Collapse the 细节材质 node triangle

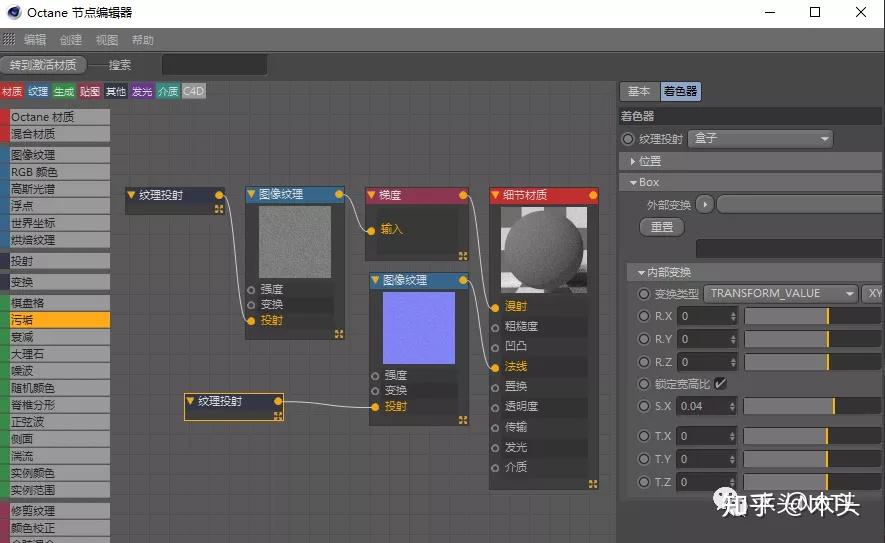click(496, 195)
